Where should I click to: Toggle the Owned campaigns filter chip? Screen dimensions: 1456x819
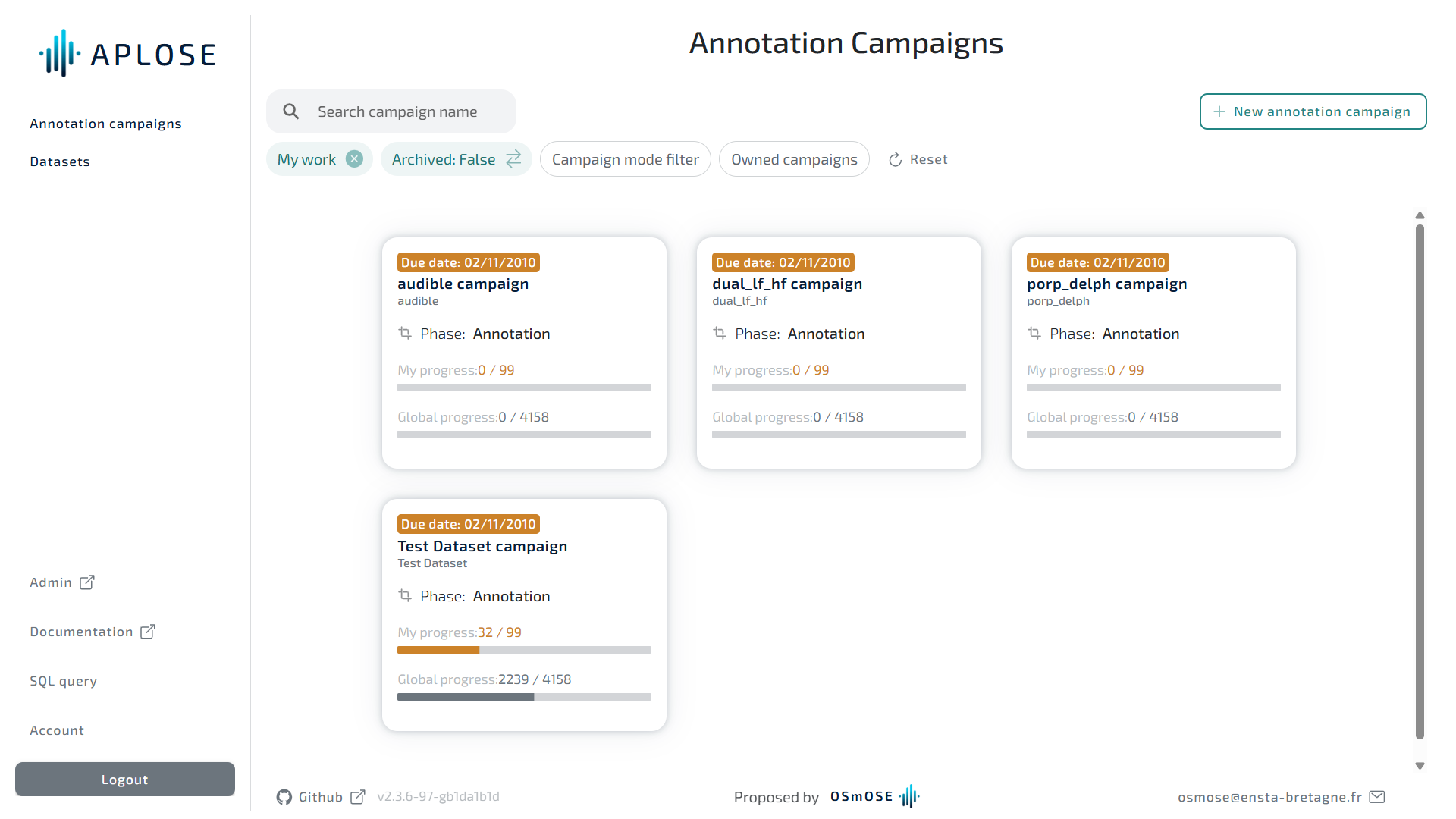pyautogui.click(x=794, y=159)
